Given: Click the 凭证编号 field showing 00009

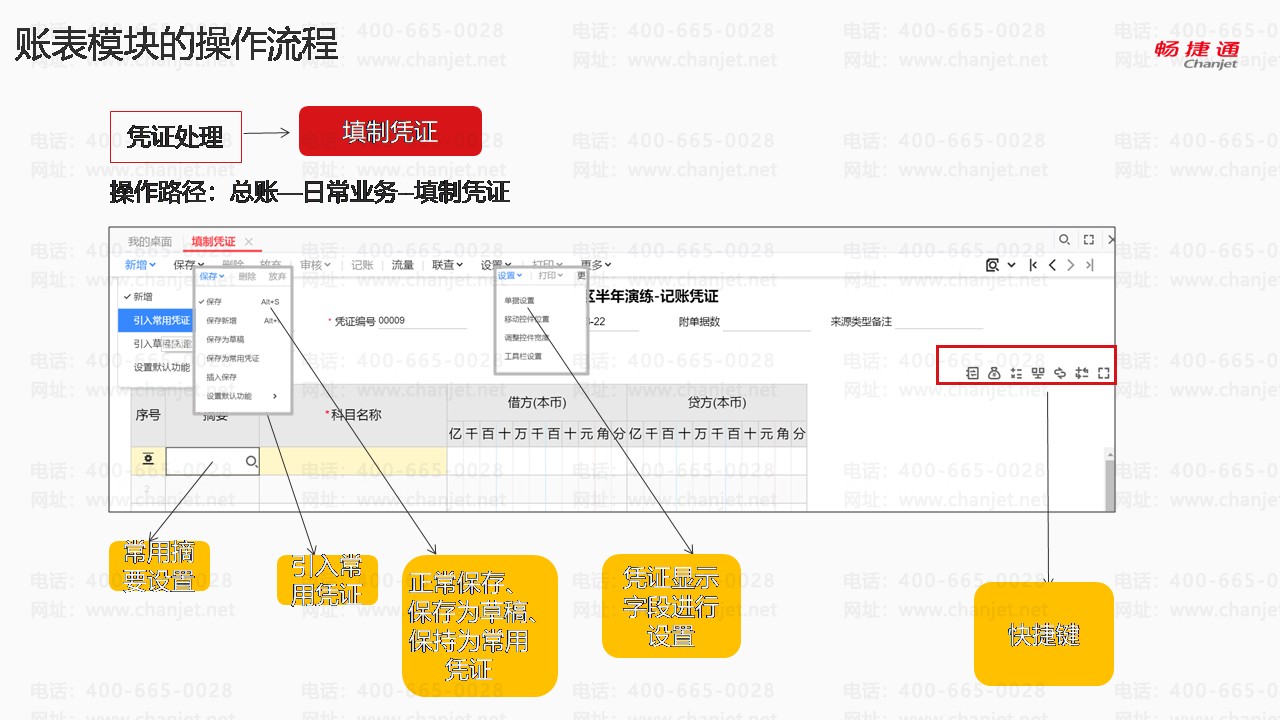Looking at the screenshot, I should tap(423, 321).
